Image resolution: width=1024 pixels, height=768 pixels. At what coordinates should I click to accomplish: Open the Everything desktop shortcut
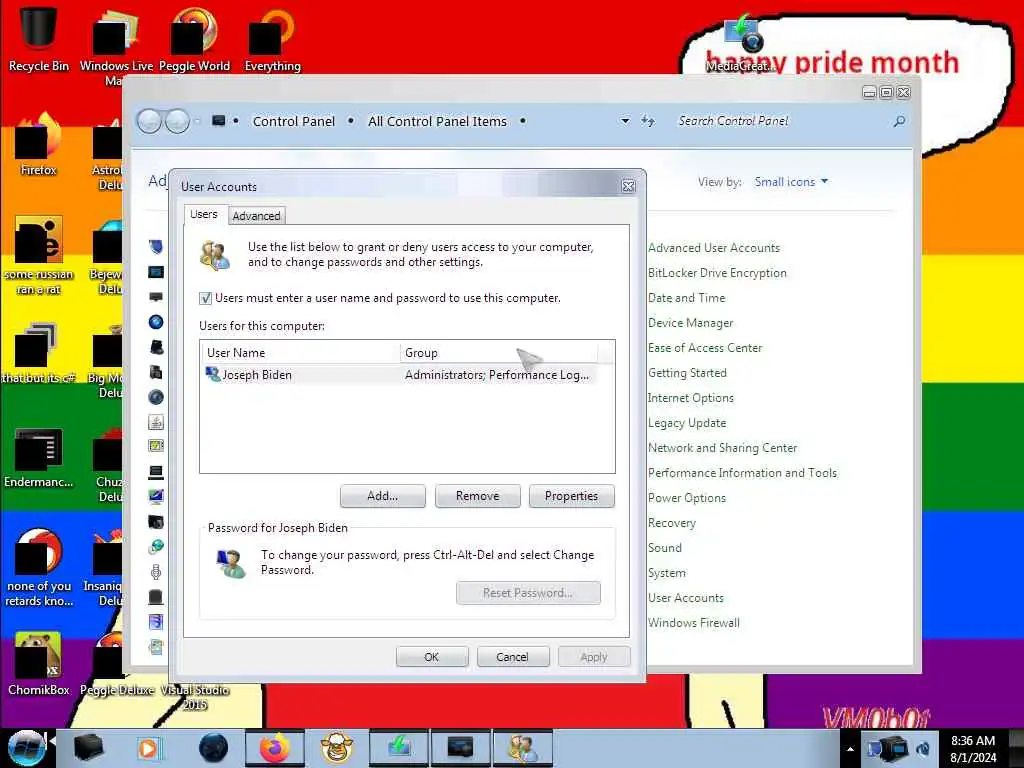[x=272, y=38]
